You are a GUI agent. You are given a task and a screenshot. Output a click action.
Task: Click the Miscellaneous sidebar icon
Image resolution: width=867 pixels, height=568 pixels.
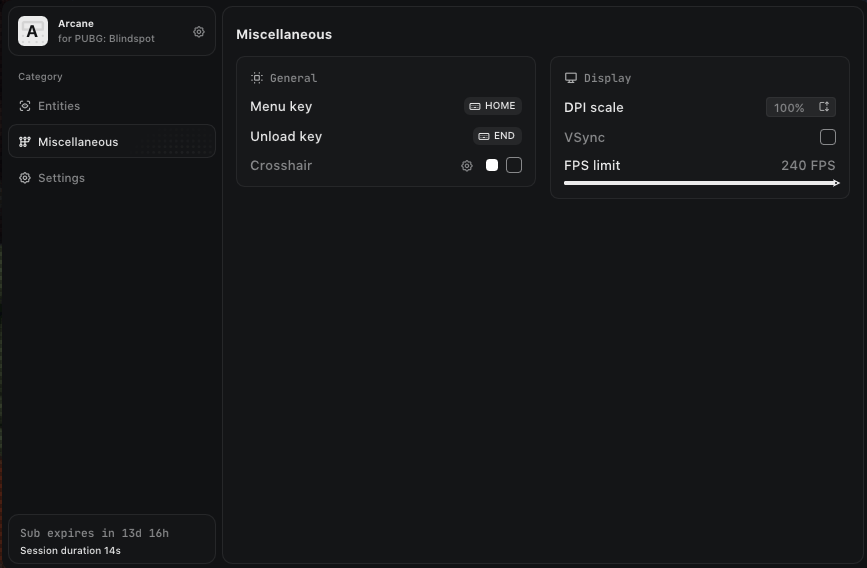click(25, 142)
